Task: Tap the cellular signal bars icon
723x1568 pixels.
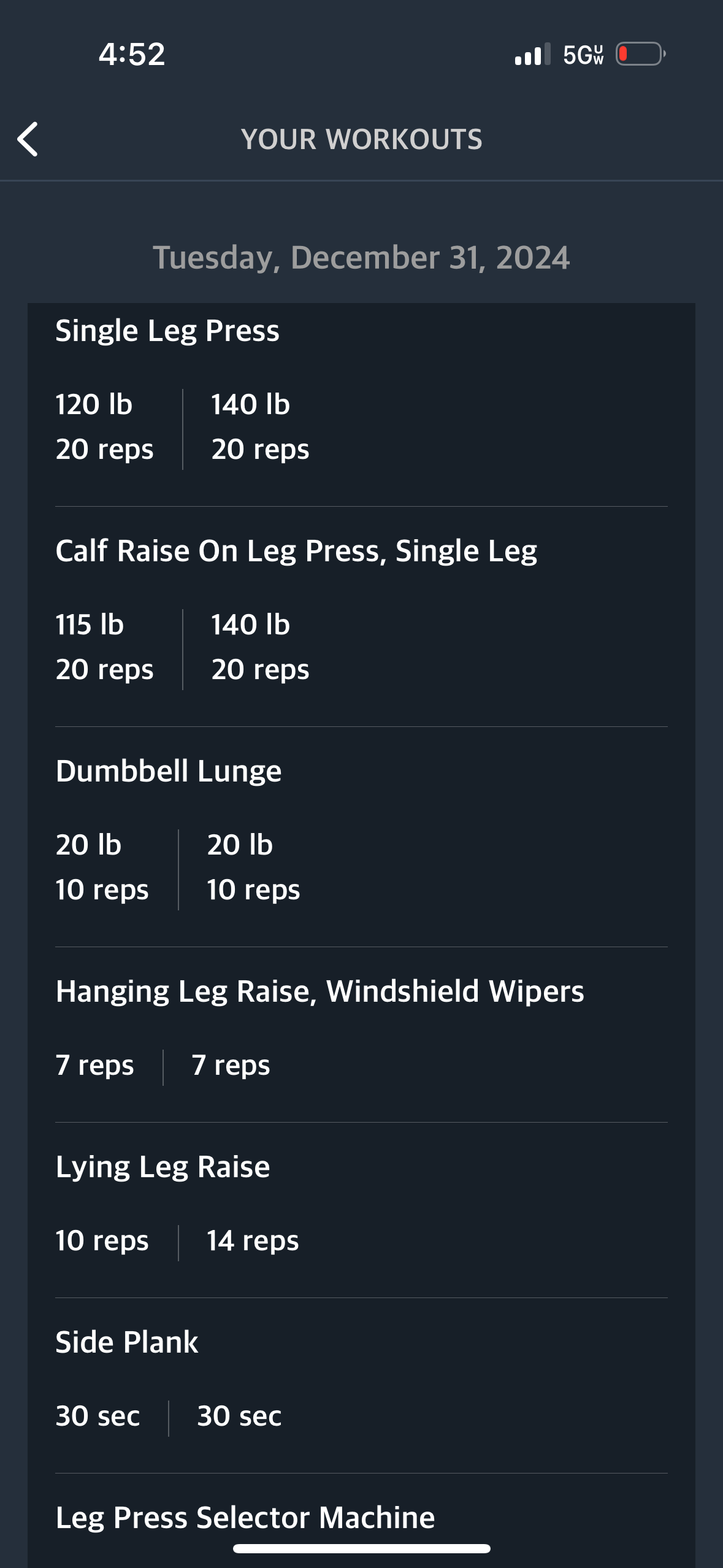Action: click(x=532, y=55)
